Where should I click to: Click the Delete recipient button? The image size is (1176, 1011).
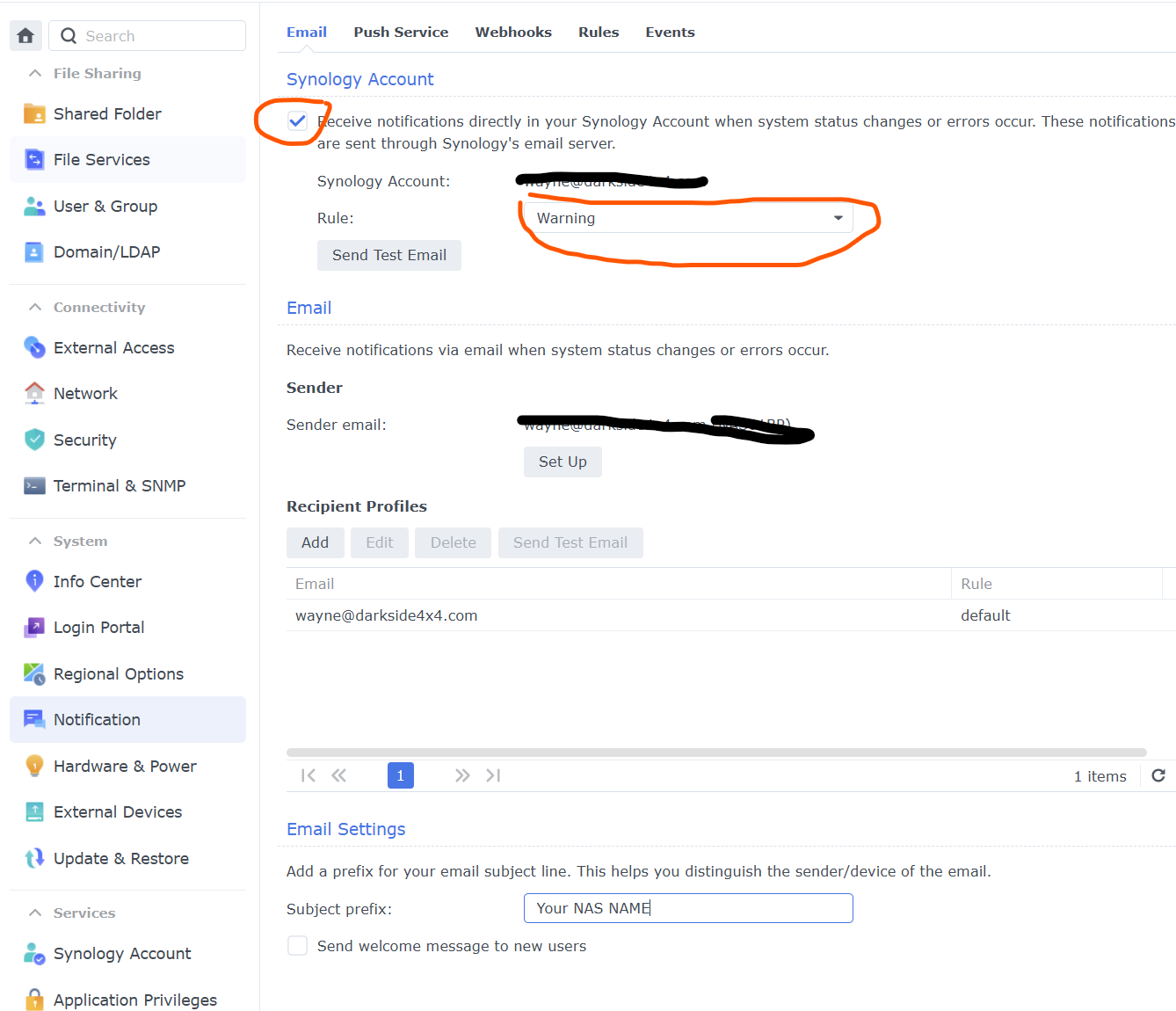[454, 542]
